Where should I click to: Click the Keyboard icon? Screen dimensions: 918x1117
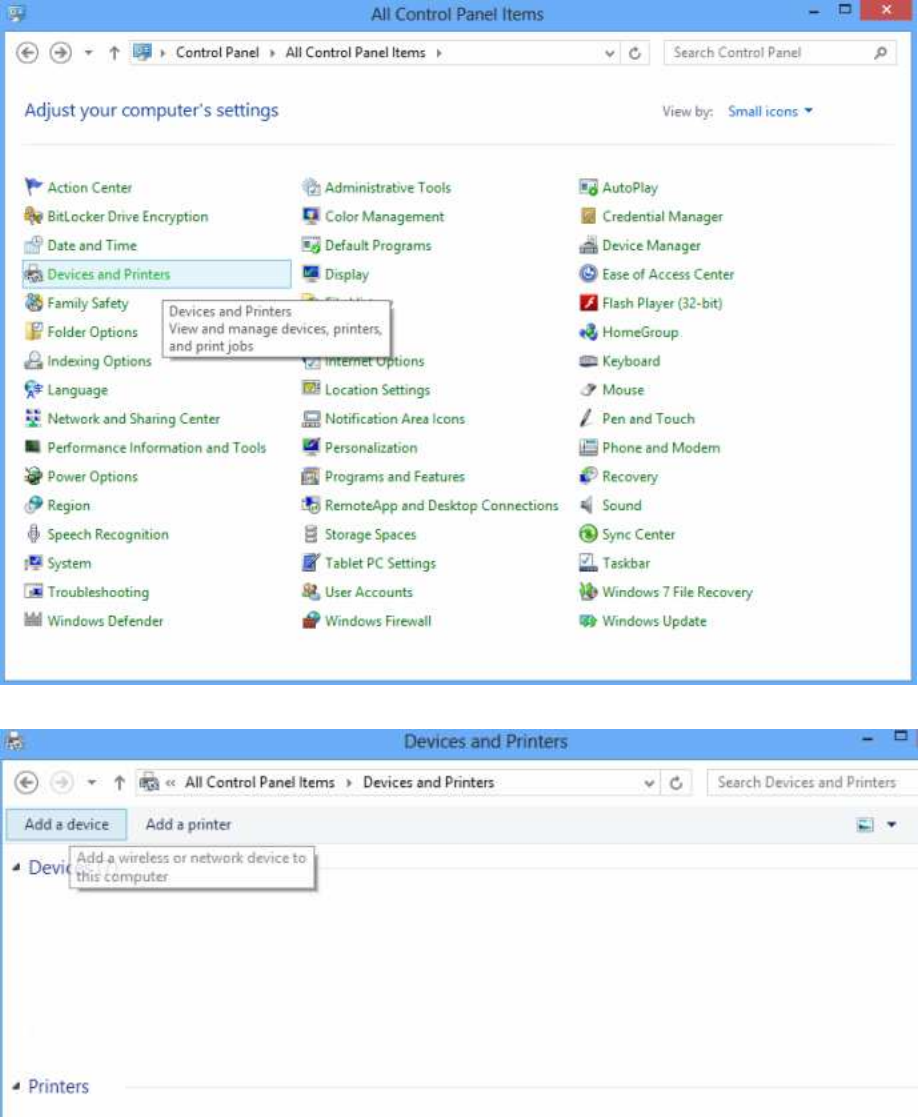point(588,361)
